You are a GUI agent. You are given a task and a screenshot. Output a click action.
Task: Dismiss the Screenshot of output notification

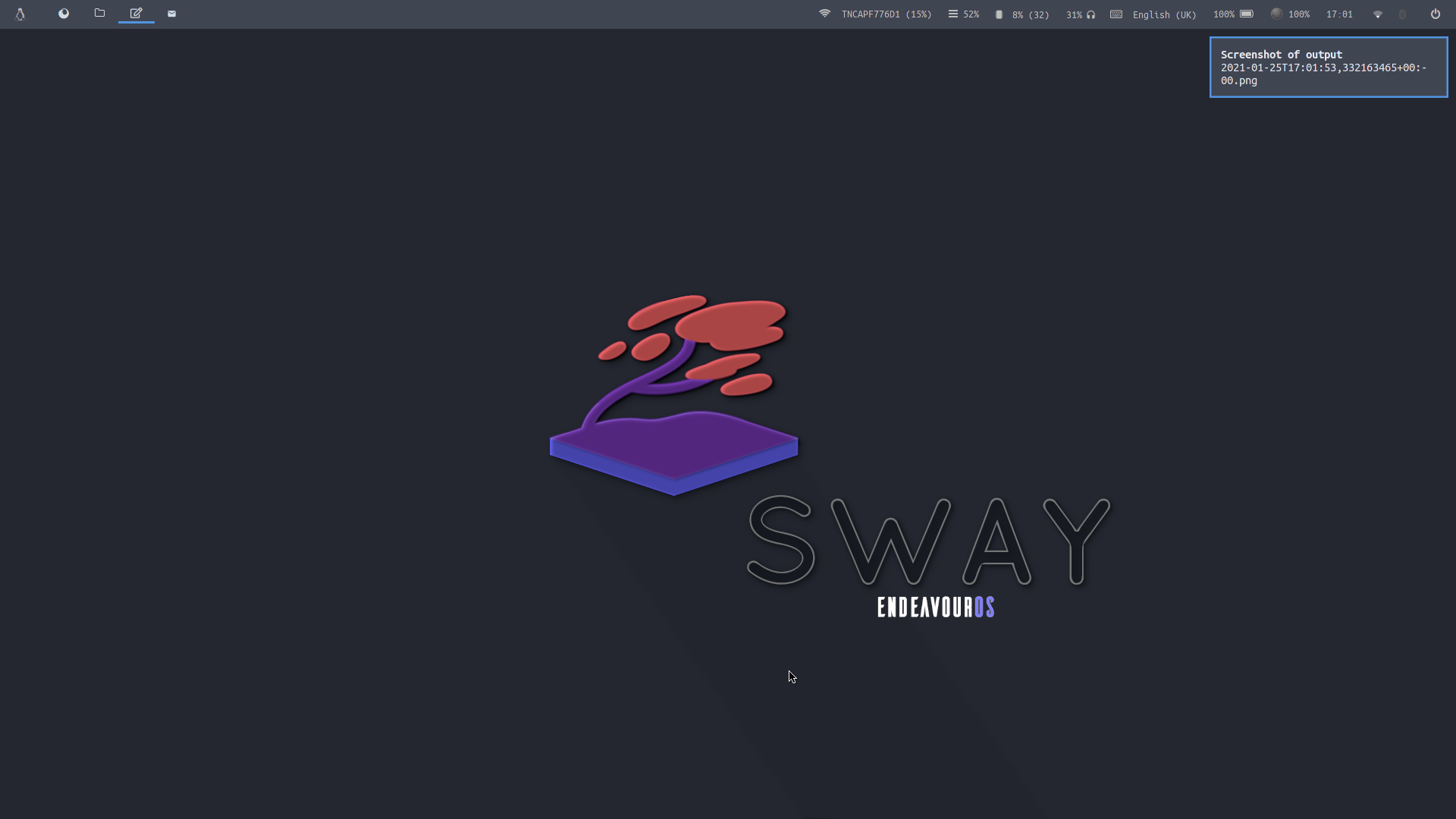[1329, 67]
